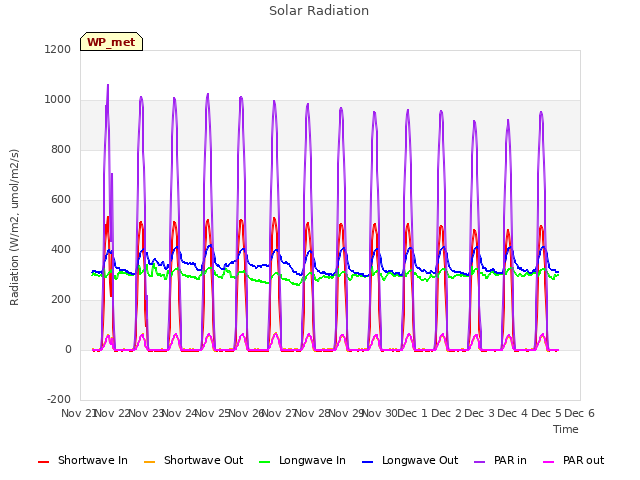Click the purple PAR in legend swatch
Viewport: 640px width, 480px height.
[480, 462]
